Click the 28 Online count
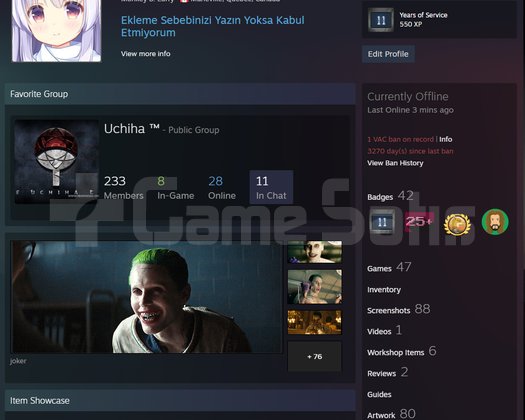This screenshot has height=420, width=525. (222, 188)
